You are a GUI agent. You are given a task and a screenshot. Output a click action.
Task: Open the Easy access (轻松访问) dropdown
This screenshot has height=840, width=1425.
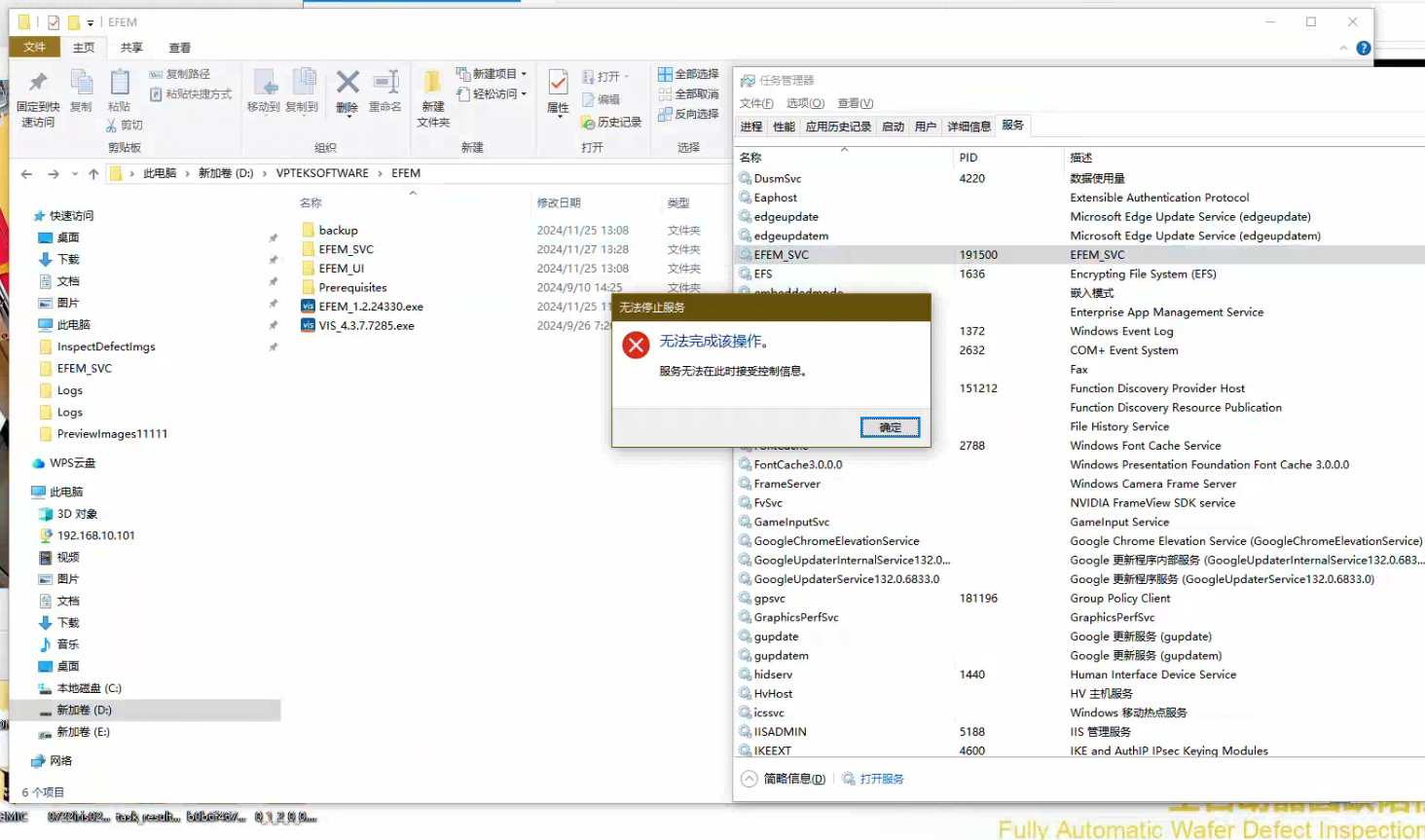click(x=492, y=94)
